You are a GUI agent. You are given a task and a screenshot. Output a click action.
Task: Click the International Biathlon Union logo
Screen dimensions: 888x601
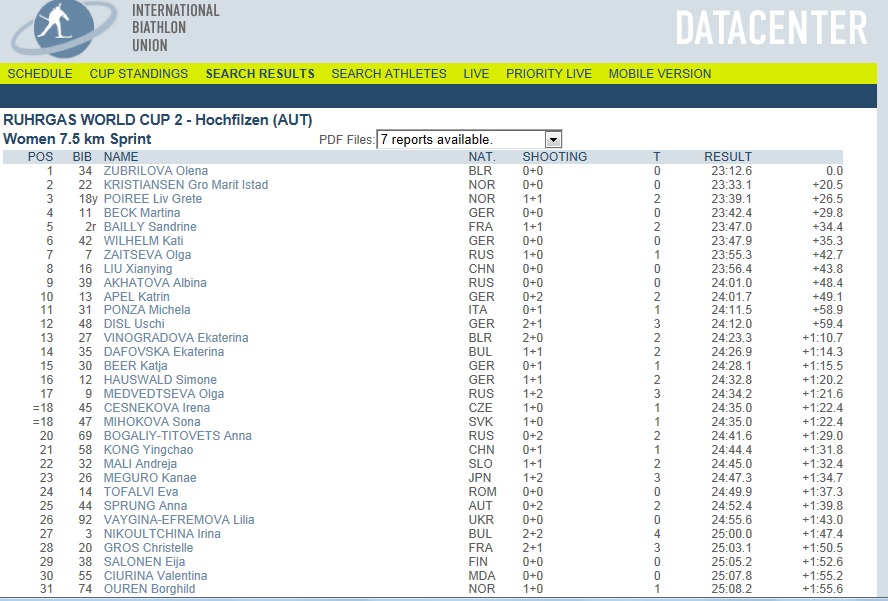(63, 28)
